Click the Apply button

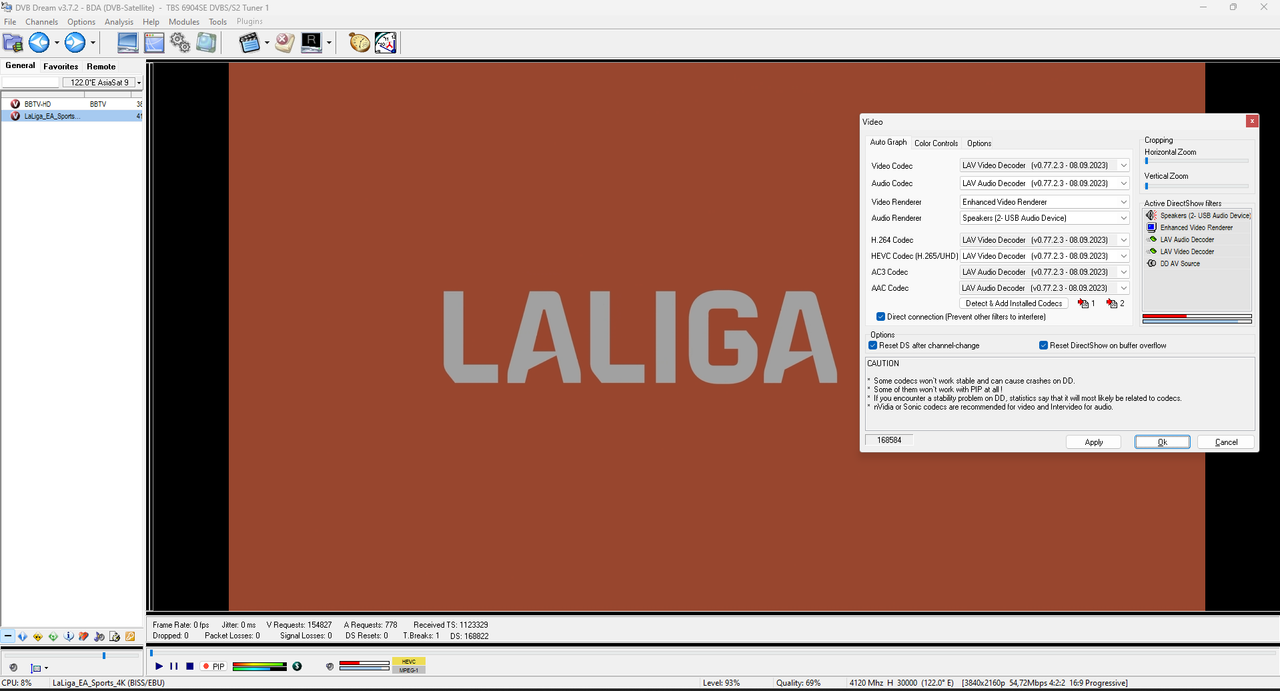pos(1094,442)
